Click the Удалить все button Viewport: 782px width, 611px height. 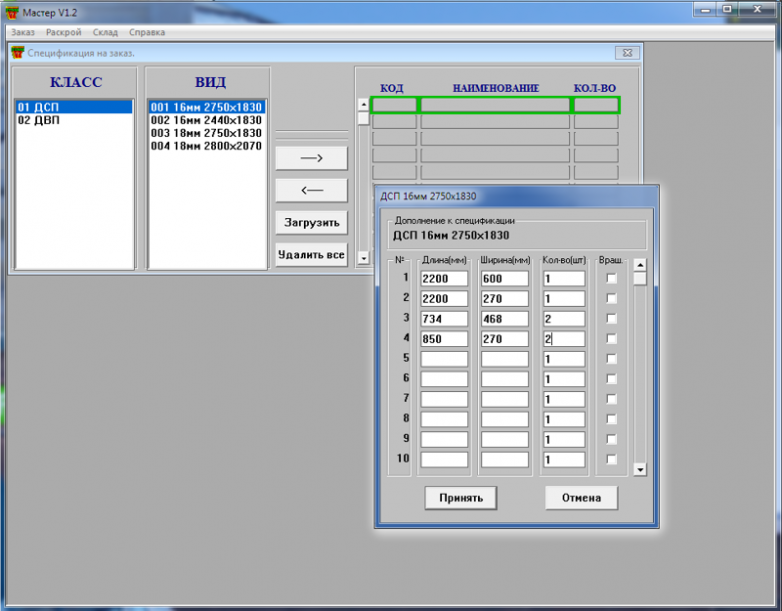311,255
